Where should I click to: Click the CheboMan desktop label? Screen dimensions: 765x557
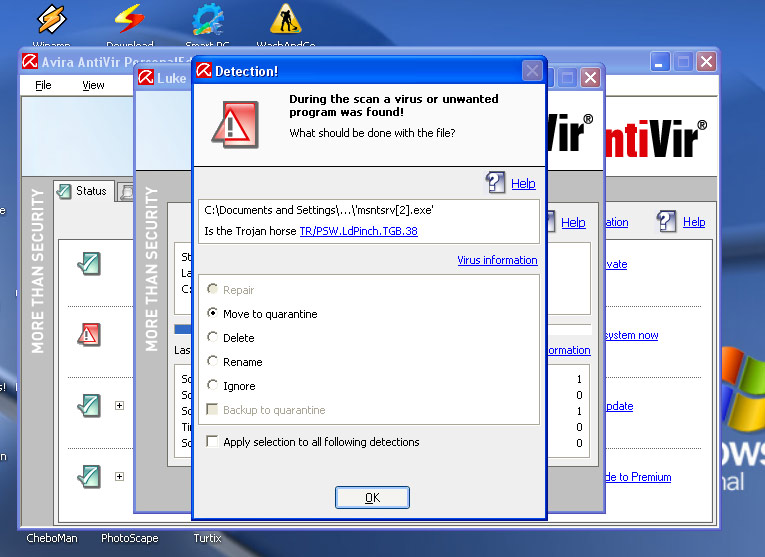(52, 538)
